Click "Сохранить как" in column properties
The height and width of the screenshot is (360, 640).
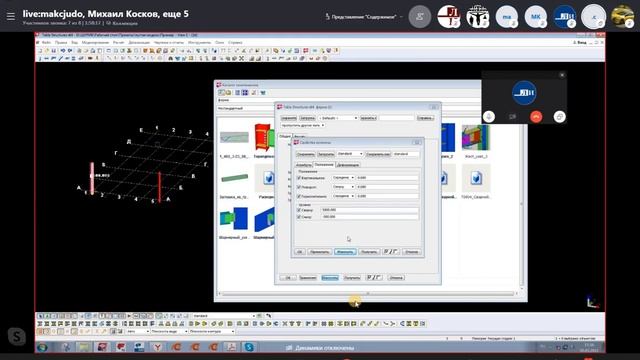(378, 154)
